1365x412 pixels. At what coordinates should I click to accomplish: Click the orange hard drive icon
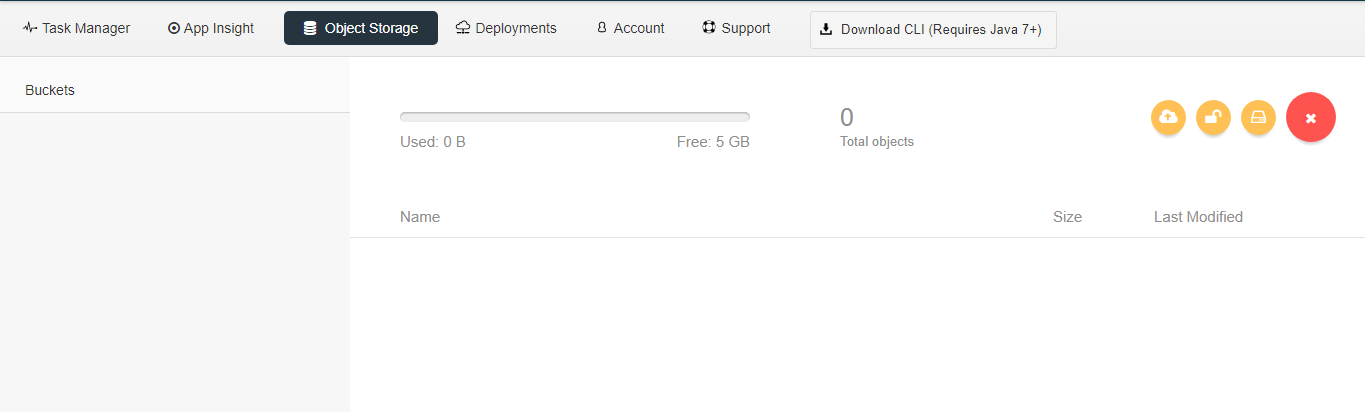point(1258,118)
